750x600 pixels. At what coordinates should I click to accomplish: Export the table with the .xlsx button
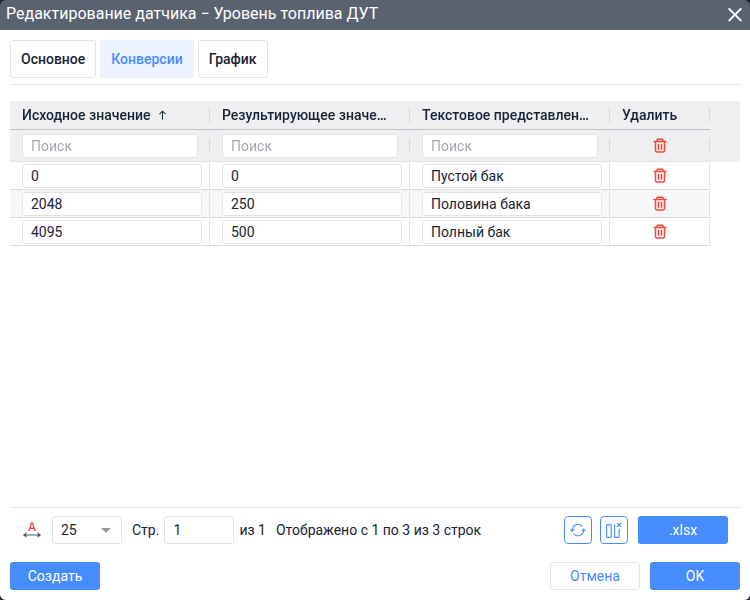click(683, 530)
